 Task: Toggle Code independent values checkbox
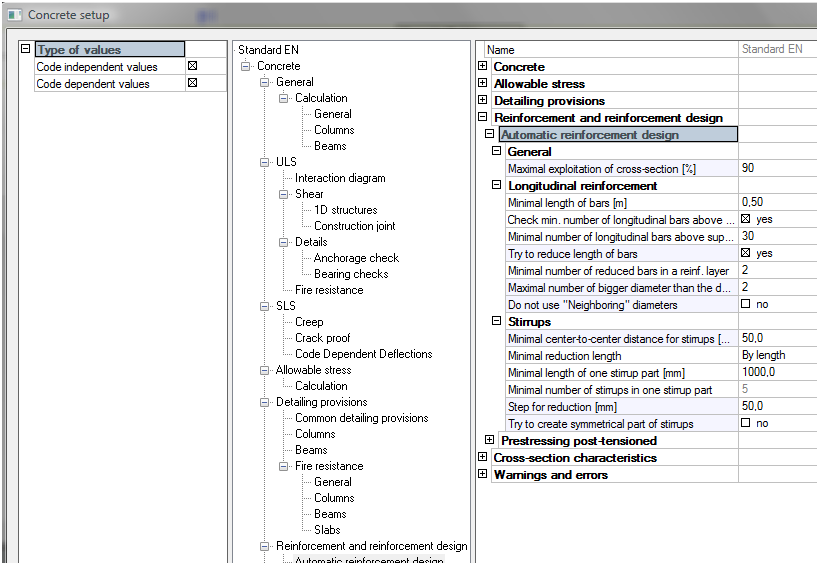pos(192,66)
